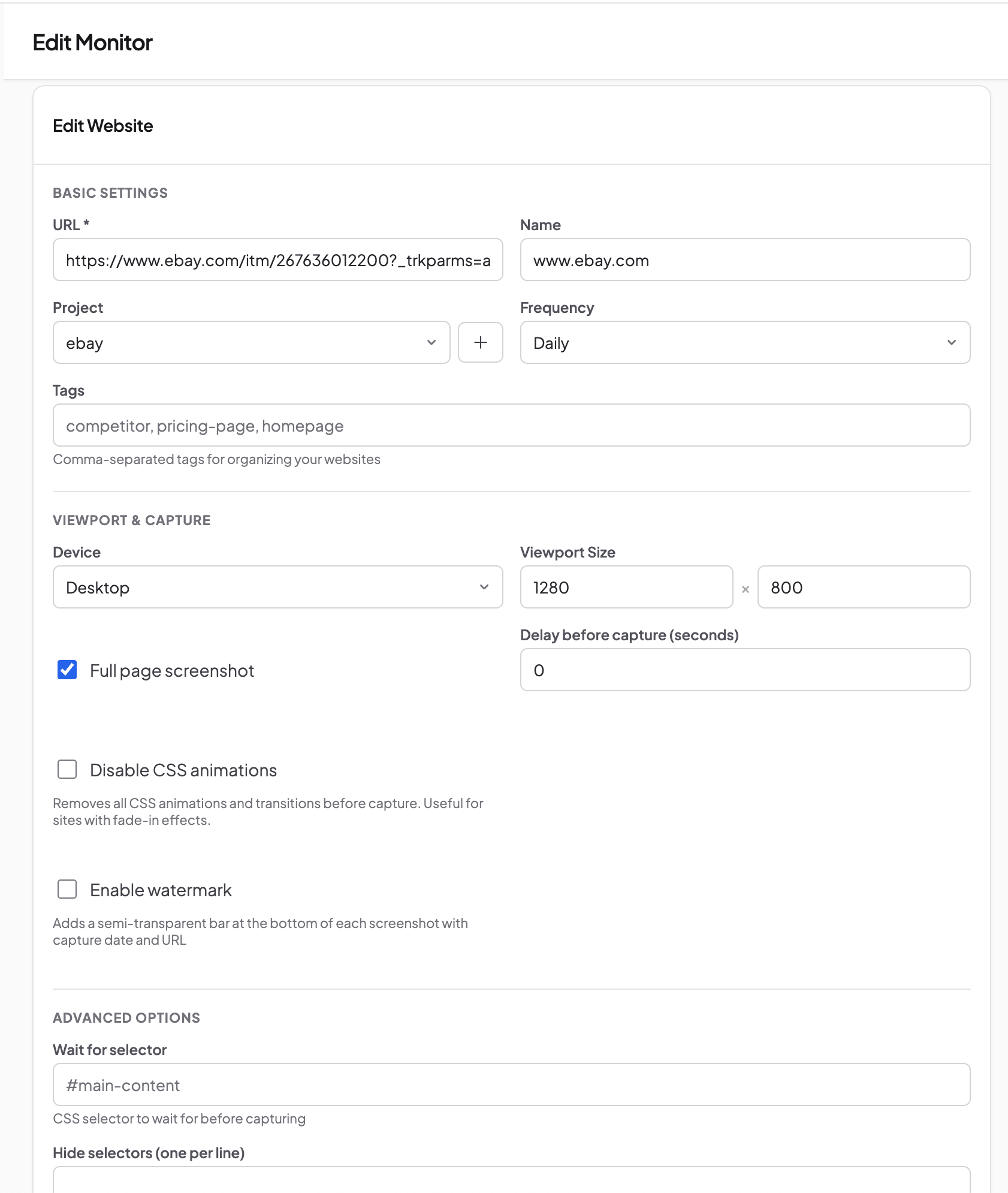This screenshot has height=1193, width=1008.
Task: Click the Wait for selector field
Action: [x=511, y=1084]
